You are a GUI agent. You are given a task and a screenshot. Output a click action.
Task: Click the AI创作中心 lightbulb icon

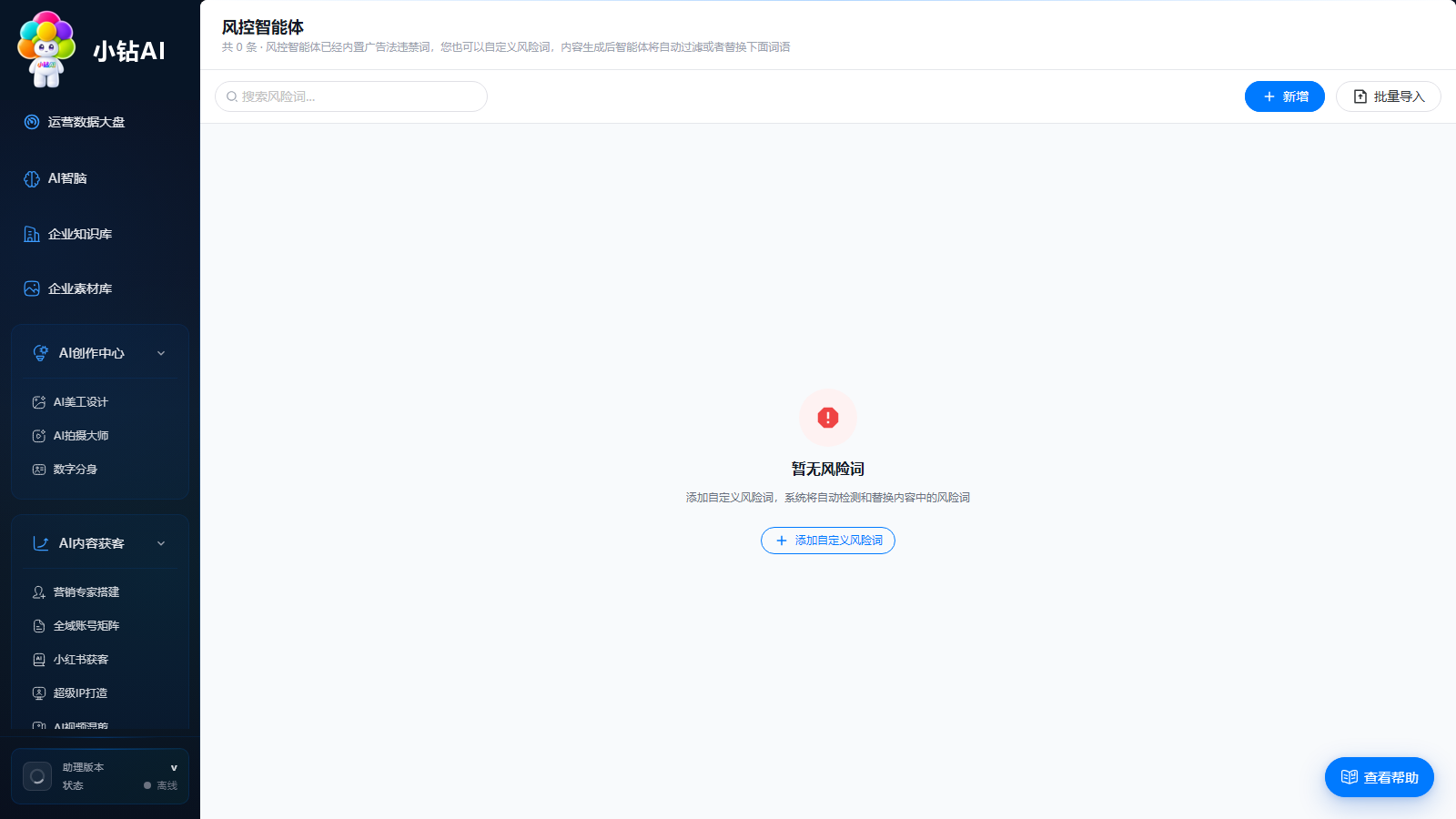click(x=41, y=353)
